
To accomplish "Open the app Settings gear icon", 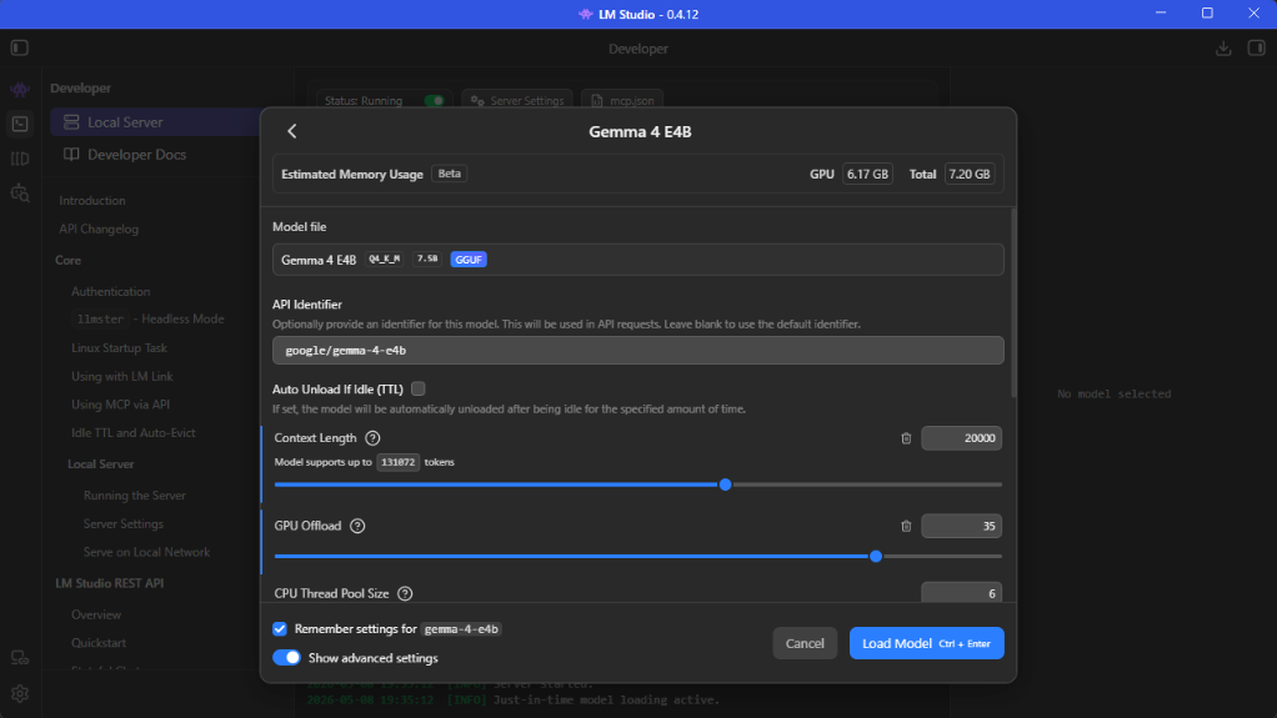I will coord(20,693).
